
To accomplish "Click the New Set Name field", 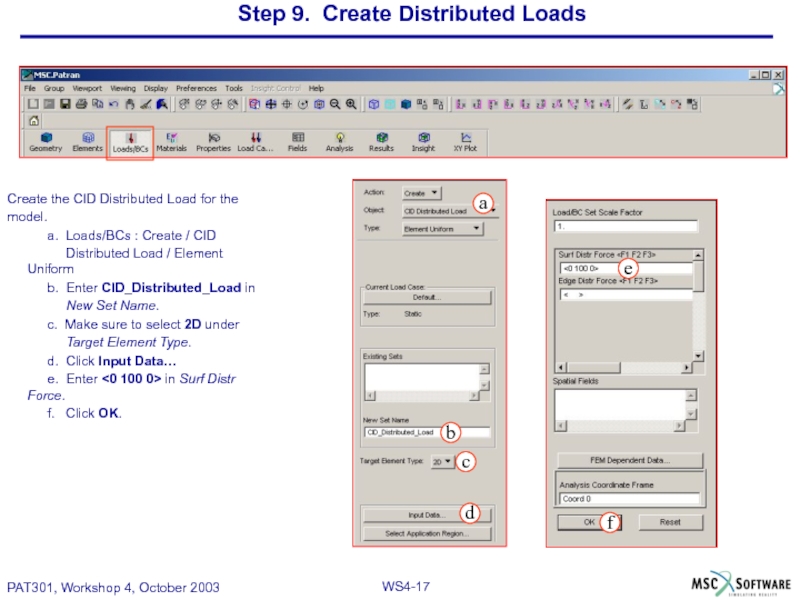I will (x=427, y=432).
